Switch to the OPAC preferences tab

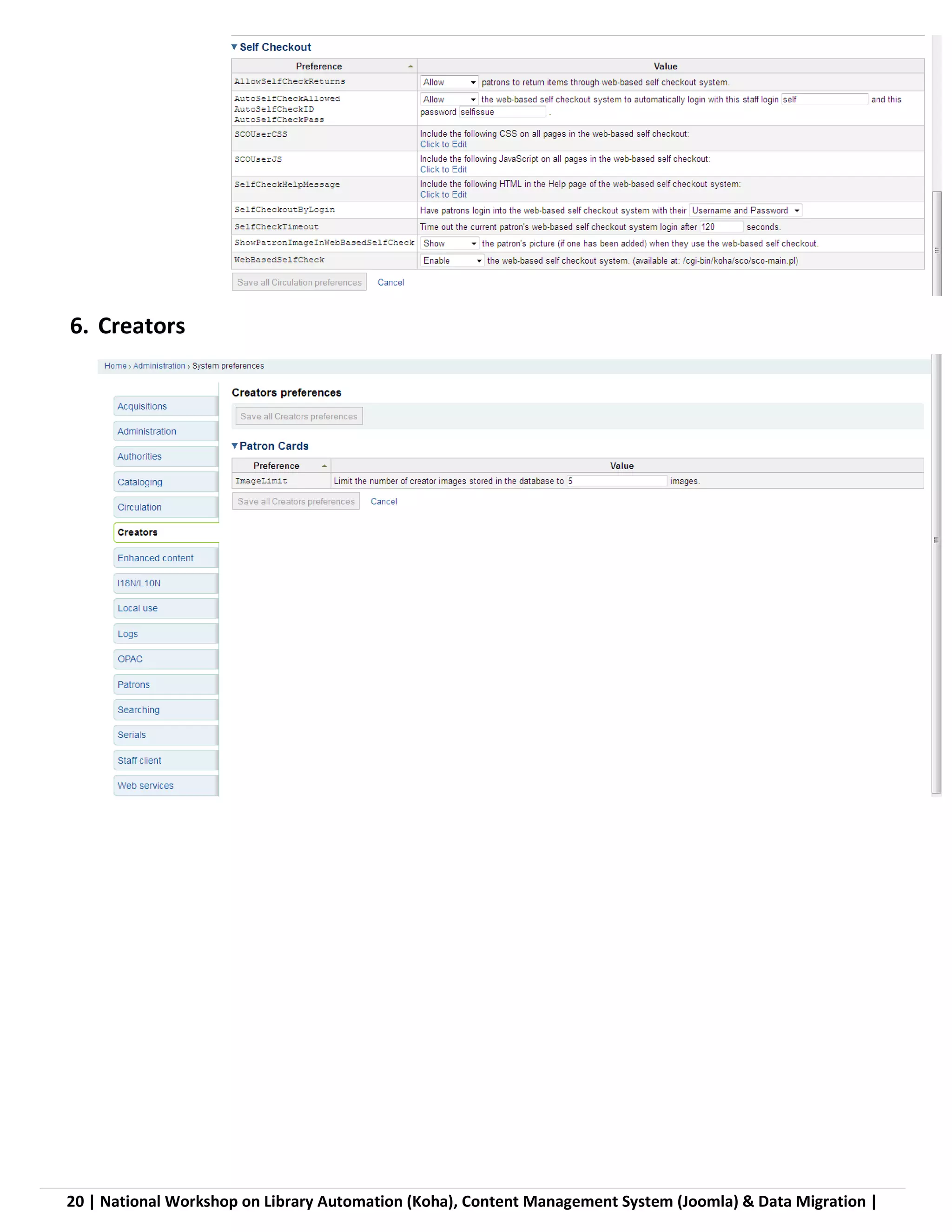130,659
